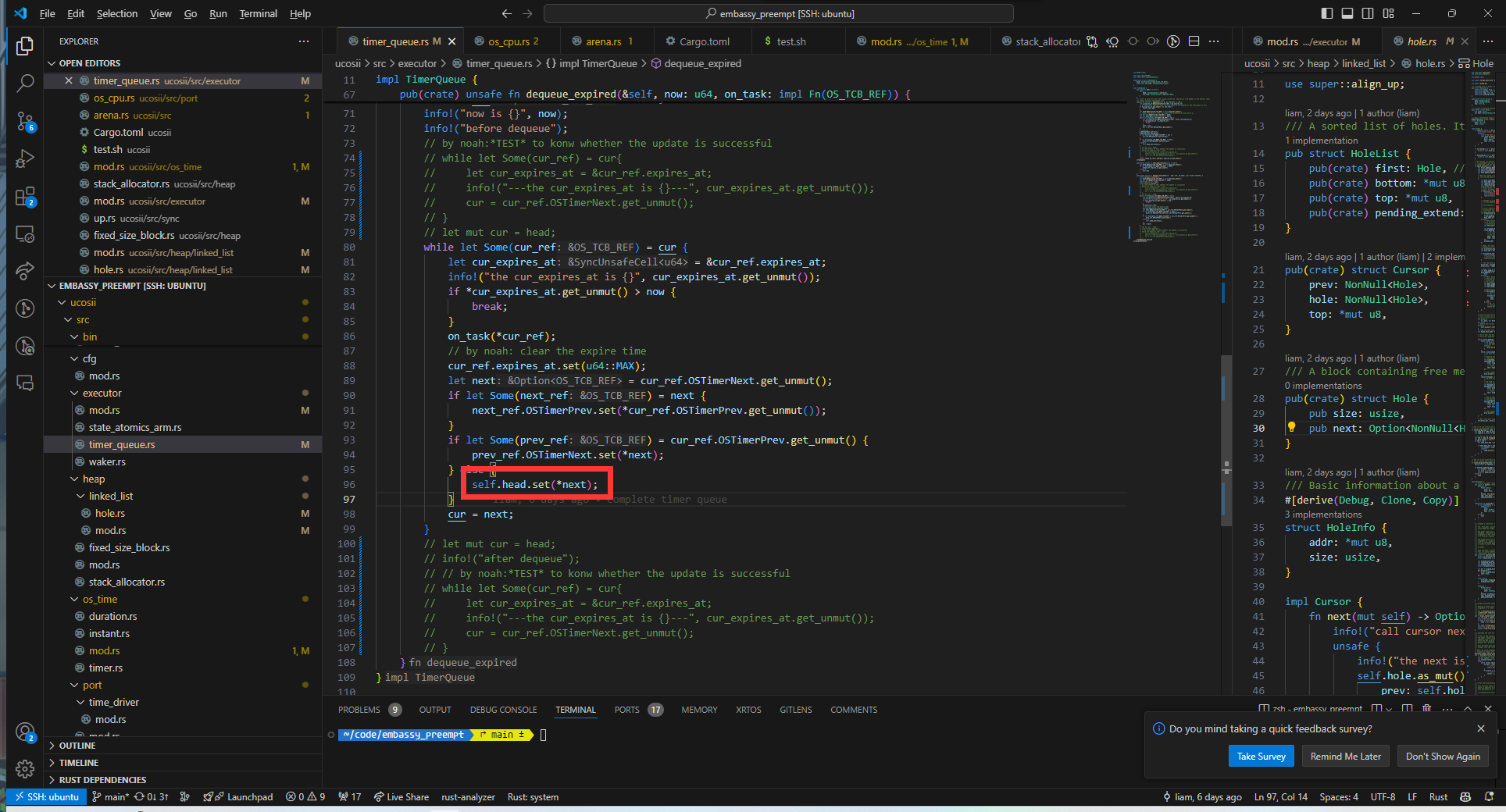Switch to os_cpu.rs editor tab
Screen dimensions: 1506x812
[x=512, y=41]
